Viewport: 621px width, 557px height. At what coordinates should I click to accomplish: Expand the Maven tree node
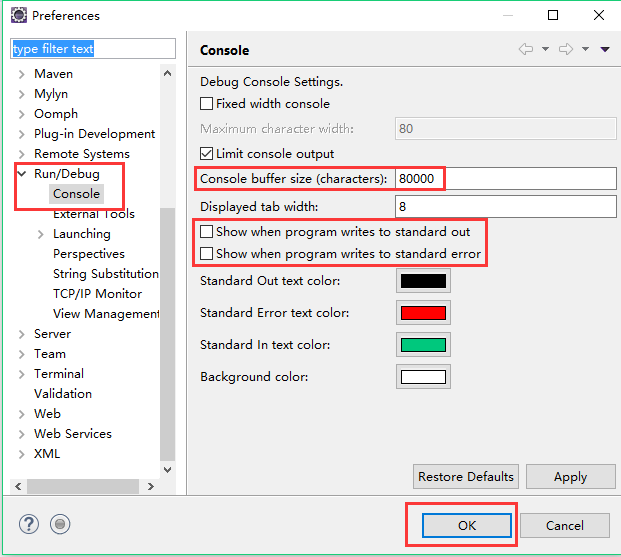coord(22,74)
